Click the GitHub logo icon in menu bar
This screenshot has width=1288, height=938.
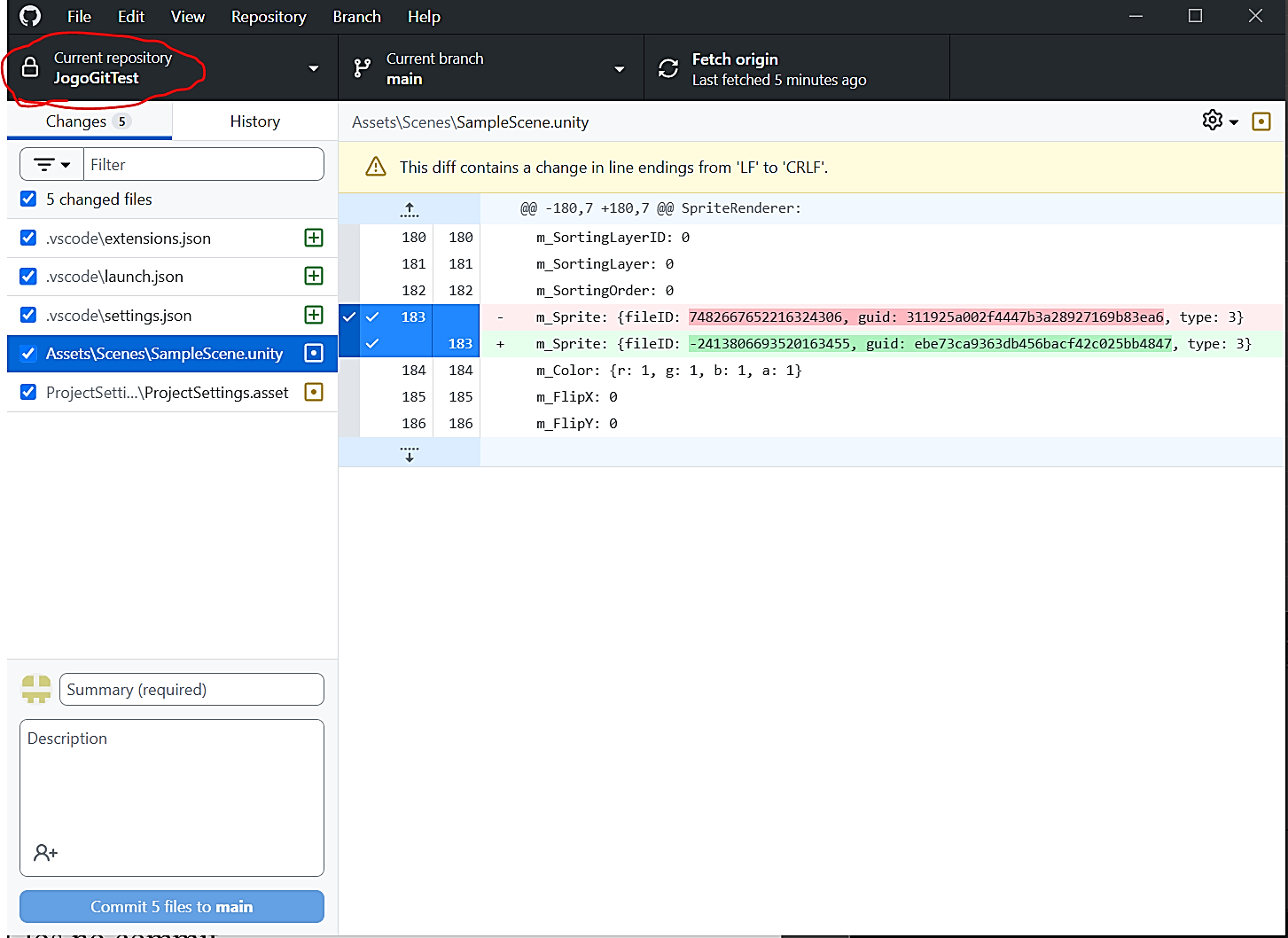tap(30, 17)
